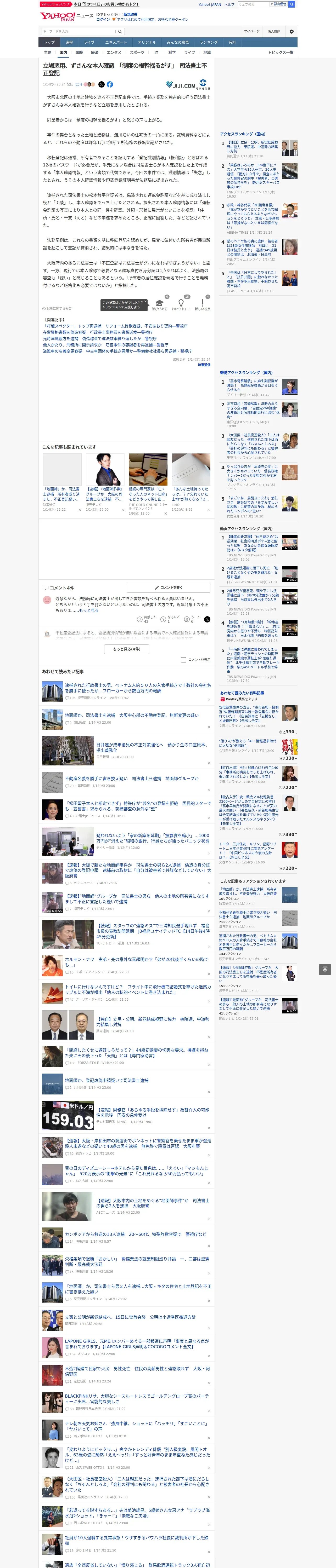Click the search magnifier next to keyword field
The width and height of the screenshot is (336, 1568).
[120, 32]
